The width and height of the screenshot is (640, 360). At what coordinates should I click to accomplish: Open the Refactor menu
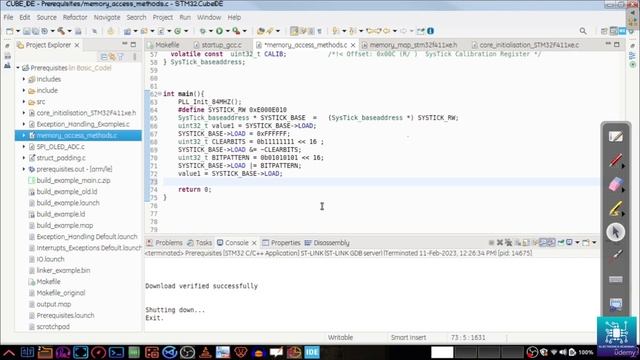pos(75,17)
